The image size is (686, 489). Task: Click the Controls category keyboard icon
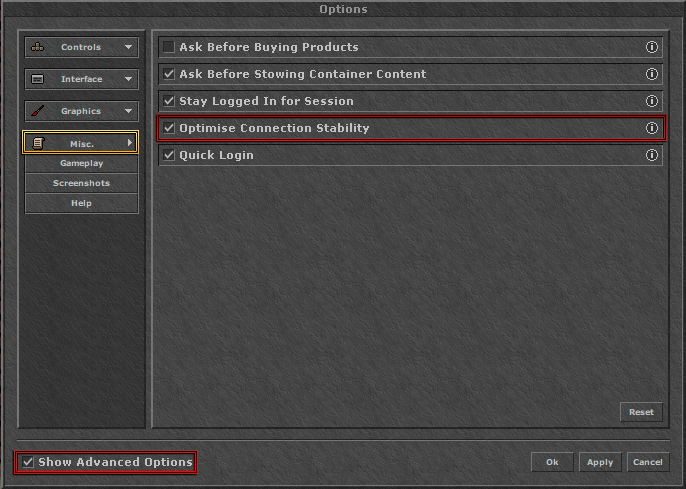38,47
